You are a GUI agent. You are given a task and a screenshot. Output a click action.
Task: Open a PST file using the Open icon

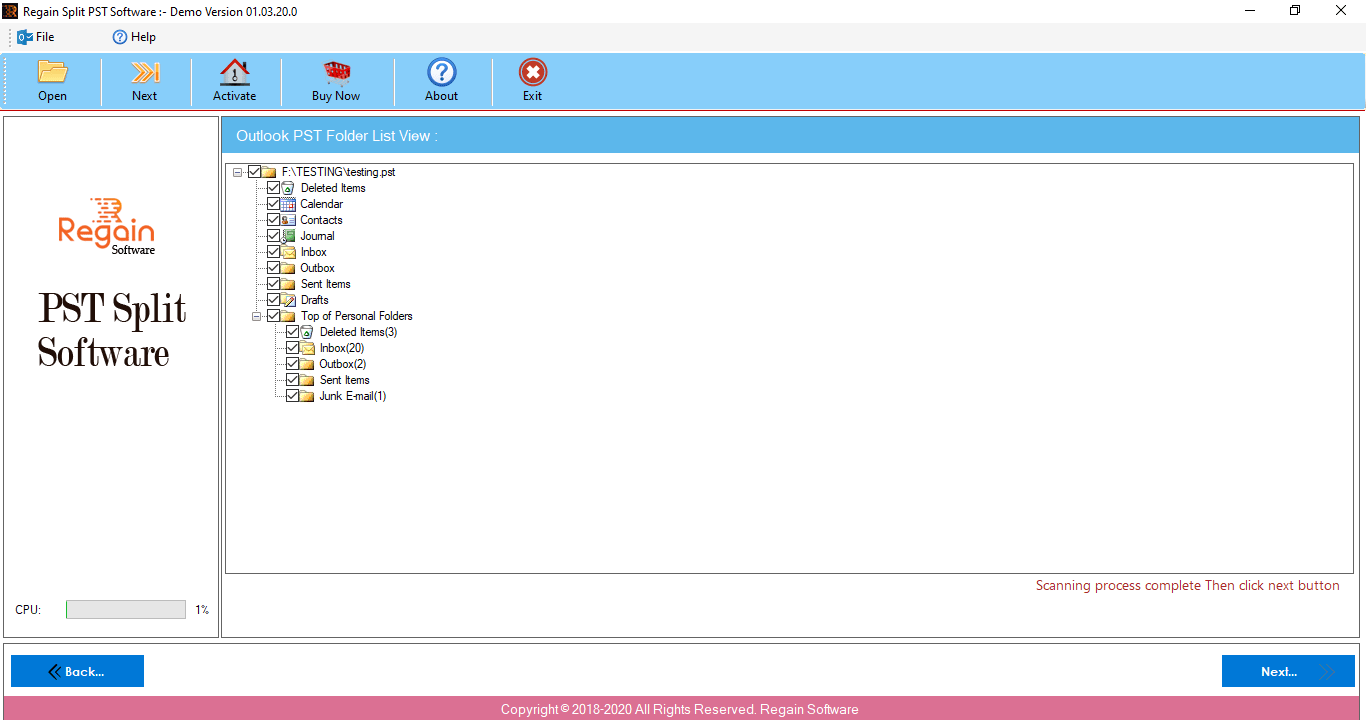[x=52, y=78]
